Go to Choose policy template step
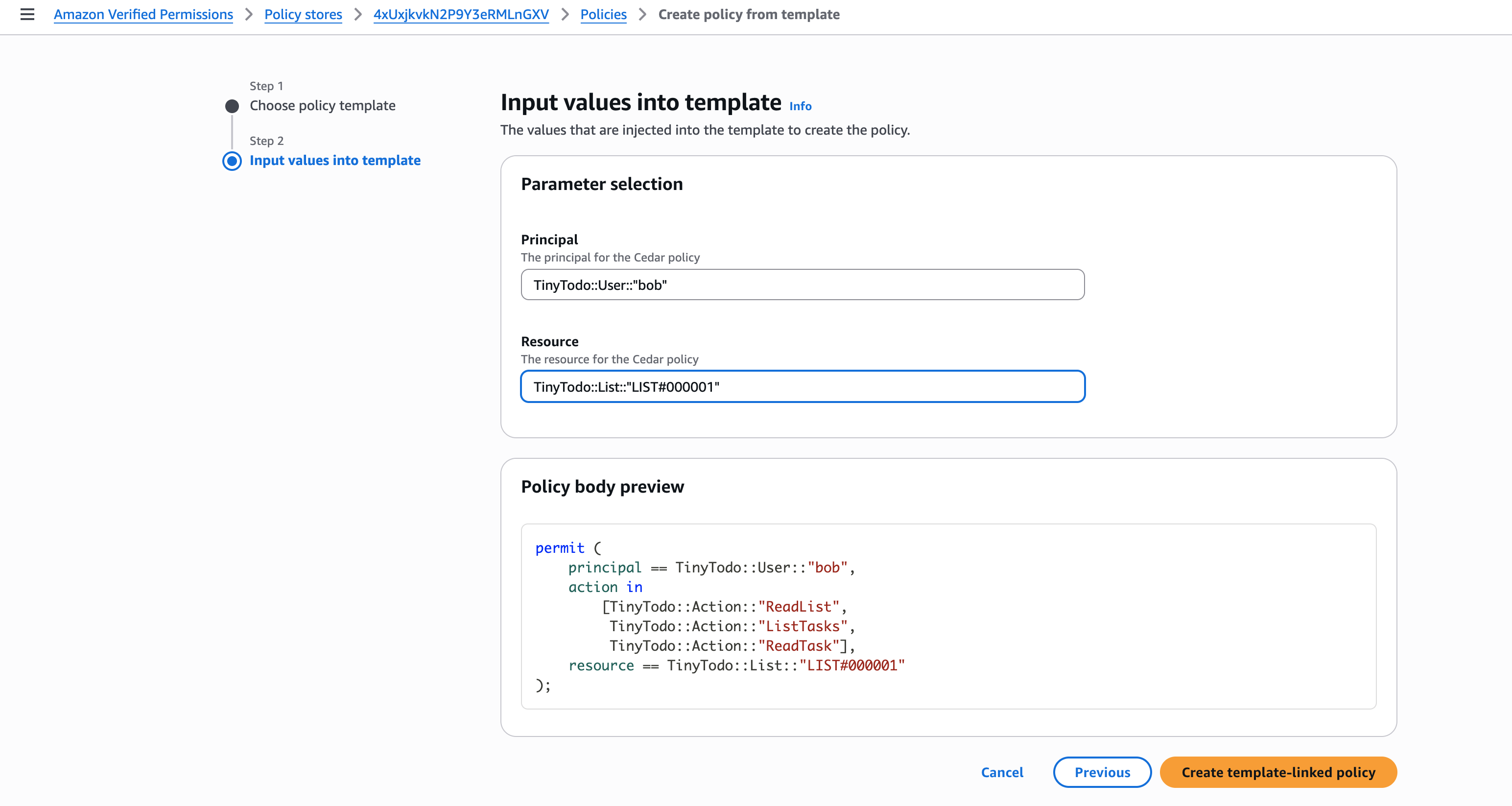 click(322, 106)
